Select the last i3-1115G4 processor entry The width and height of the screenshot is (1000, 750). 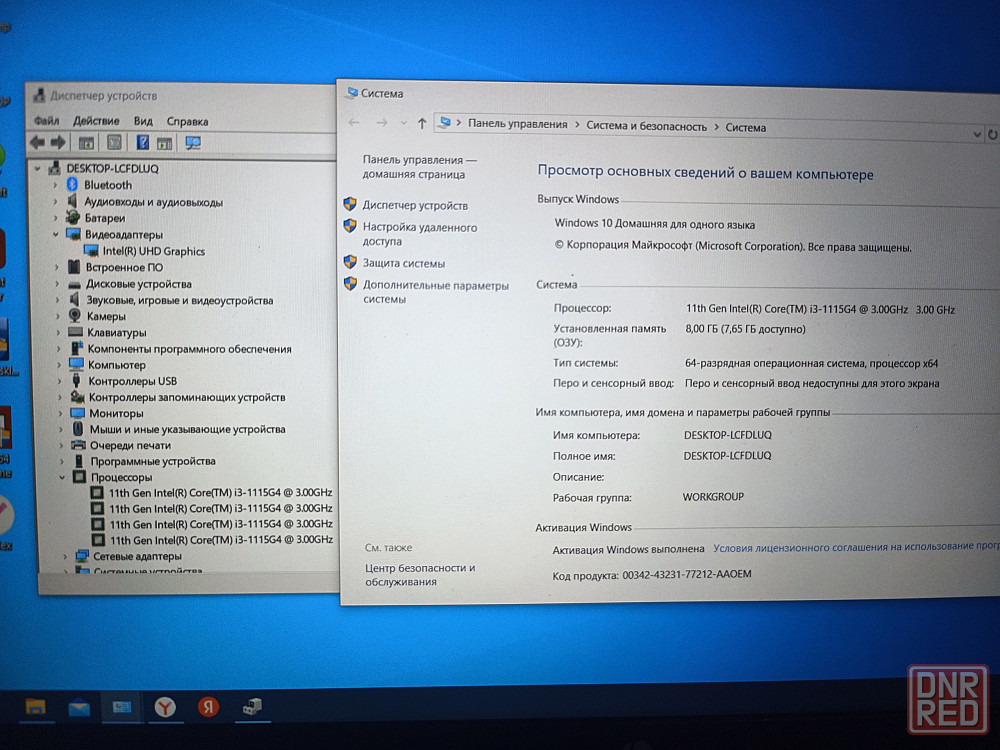(221, 540)
